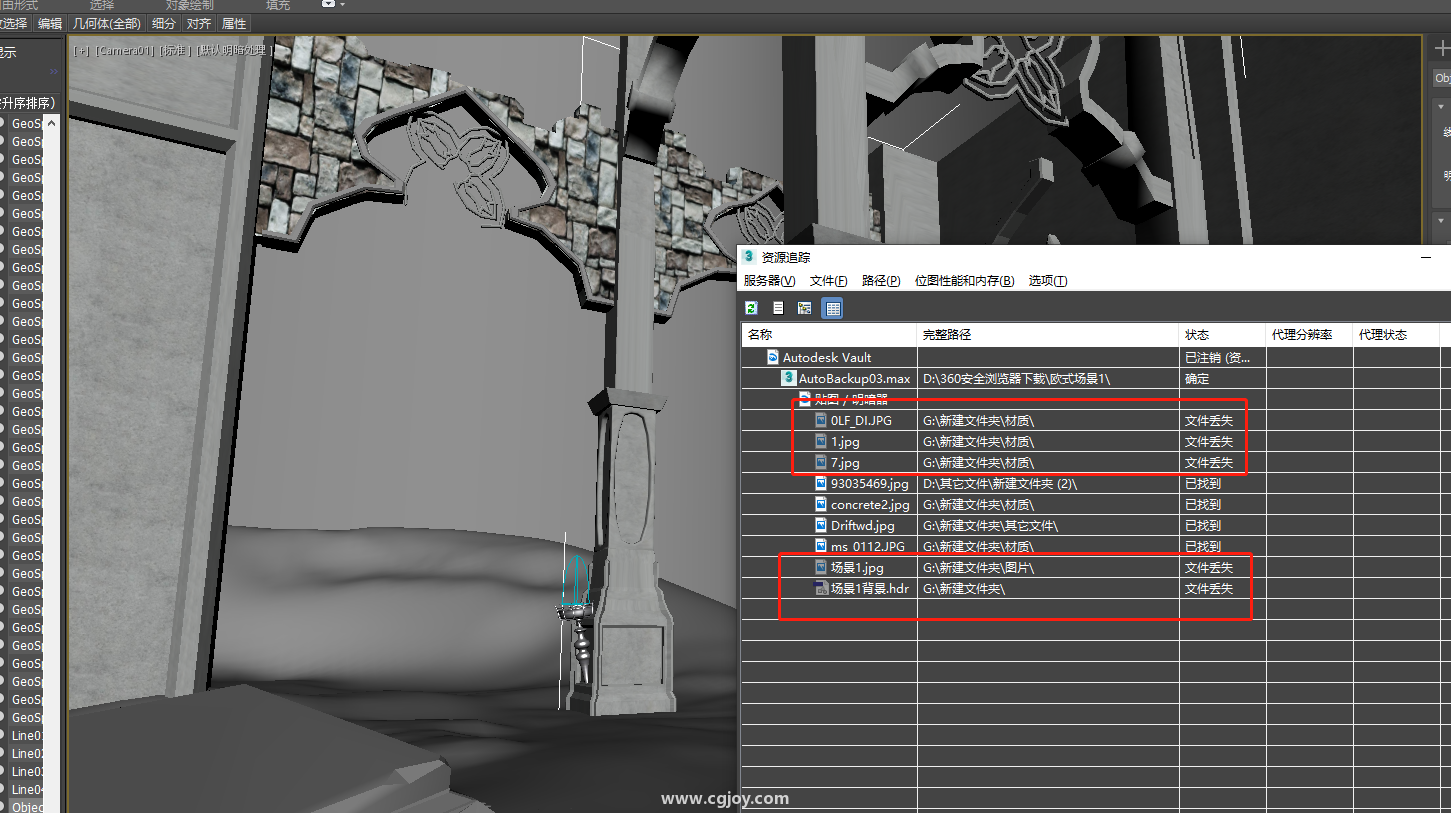Click the scene explorer scroll-up arrow

[x=54, y=121]
